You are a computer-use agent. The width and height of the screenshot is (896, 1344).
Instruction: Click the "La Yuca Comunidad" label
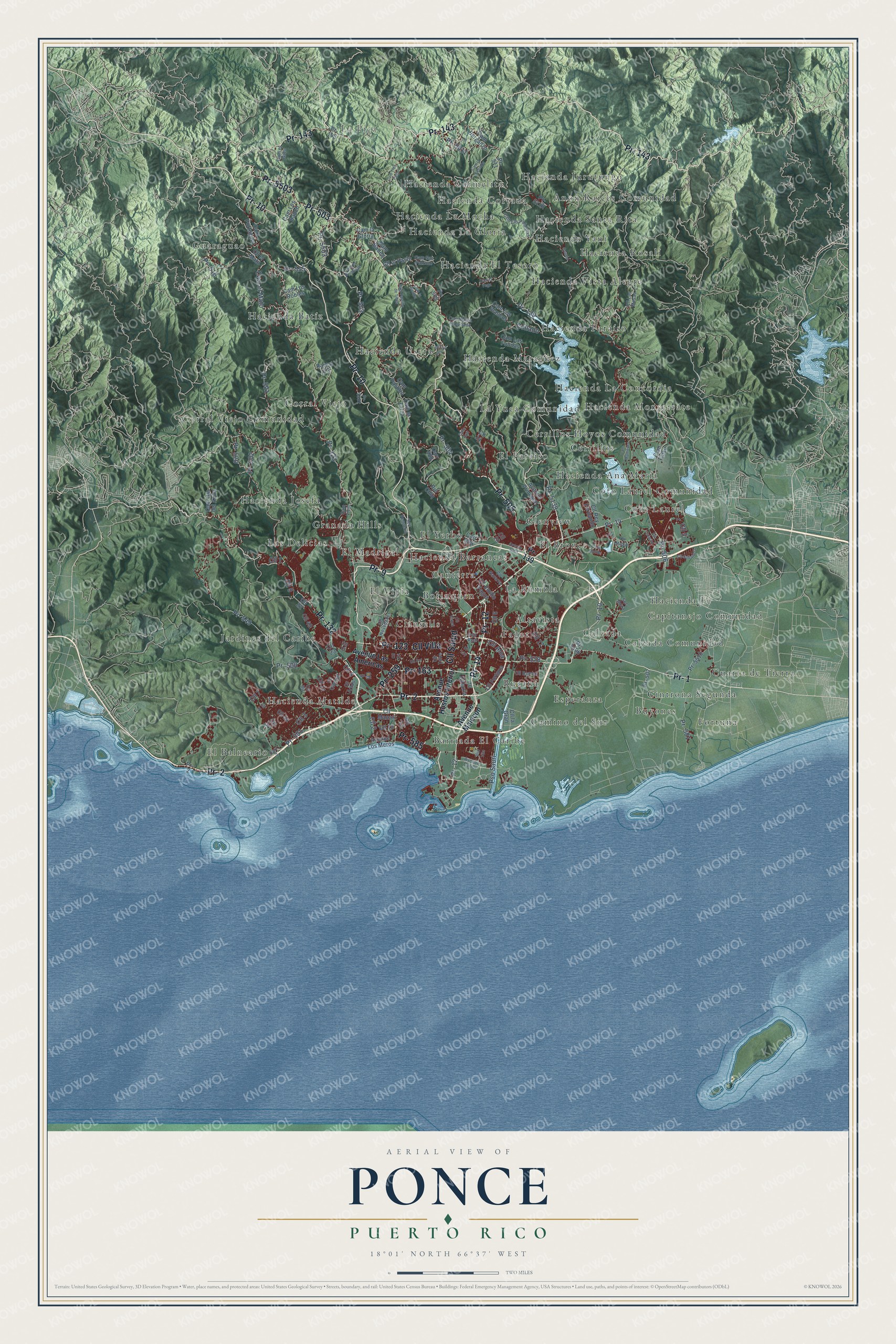click(529, 408)
